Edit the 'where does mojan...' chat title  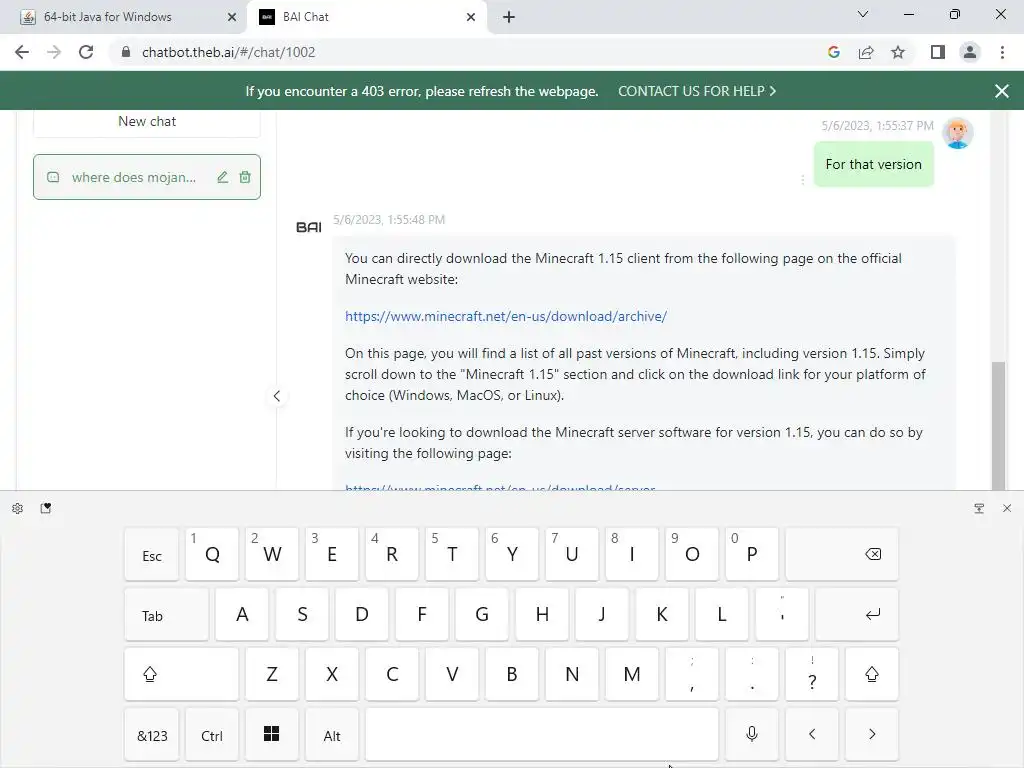click(x=223, y=177)
